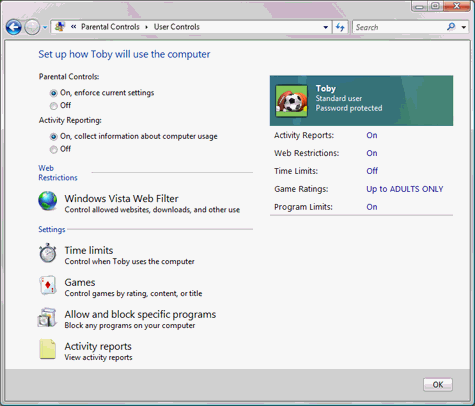Refresh the page with the refresh icon

pyautogui.click(x=340, y=27)
